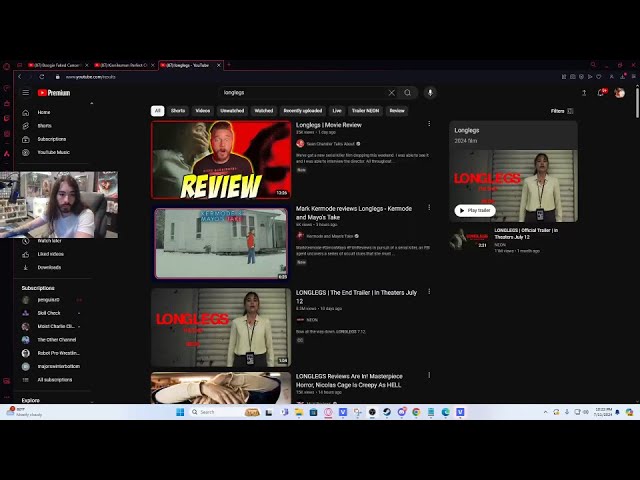640x480 pixels.
Task: Click the upload video icon
Action: 584,93
